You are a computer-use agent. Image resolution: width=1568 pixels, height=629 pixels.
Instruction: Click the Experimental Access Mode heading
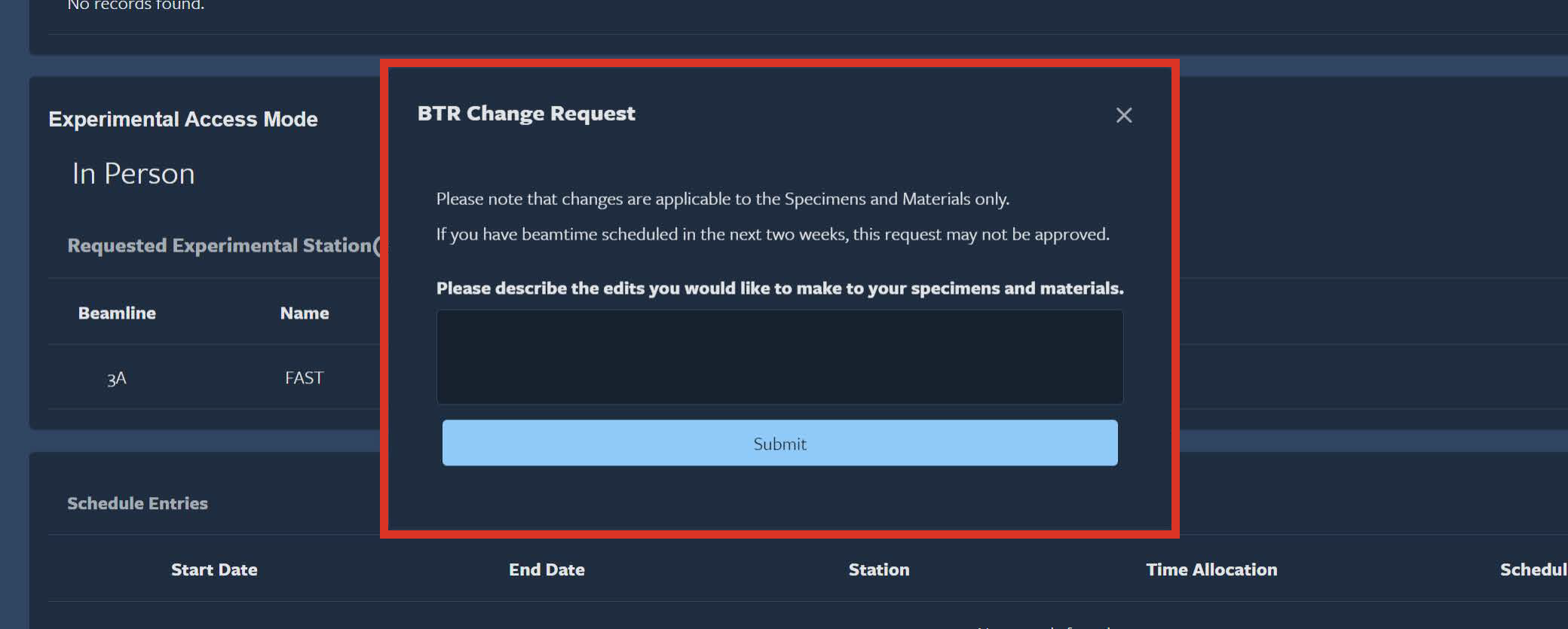(183, 118)
